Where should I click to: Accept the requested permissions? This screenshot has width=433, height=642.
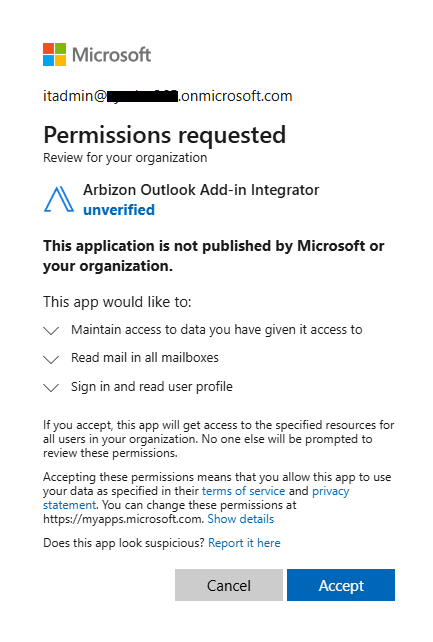click(341, 585)
